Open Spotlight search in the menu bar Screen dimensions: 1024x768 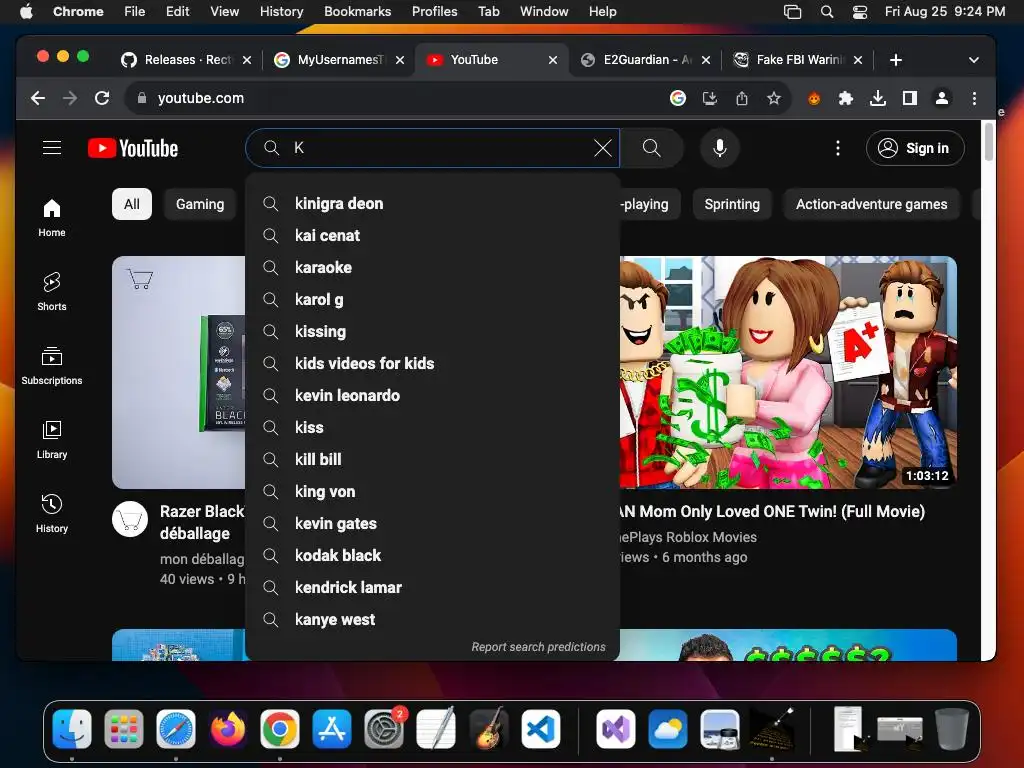click(827, 12)
